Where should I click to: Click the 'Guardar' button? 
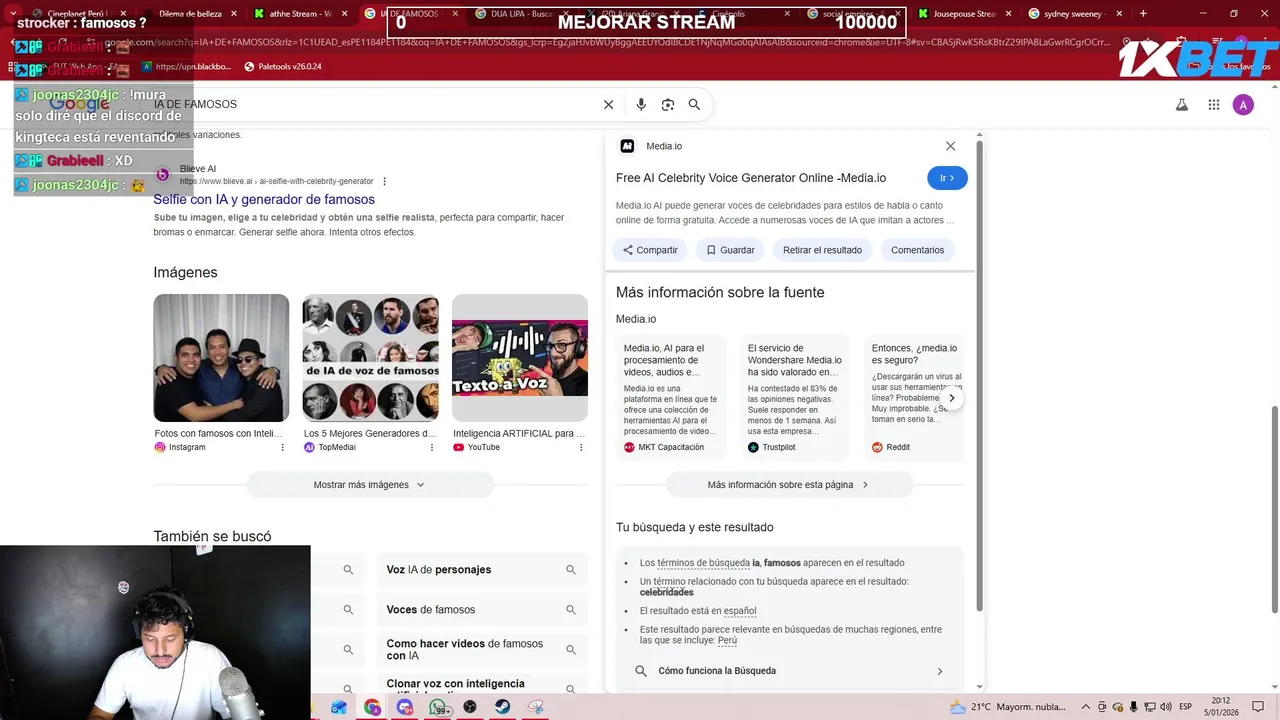coord(730,250)
